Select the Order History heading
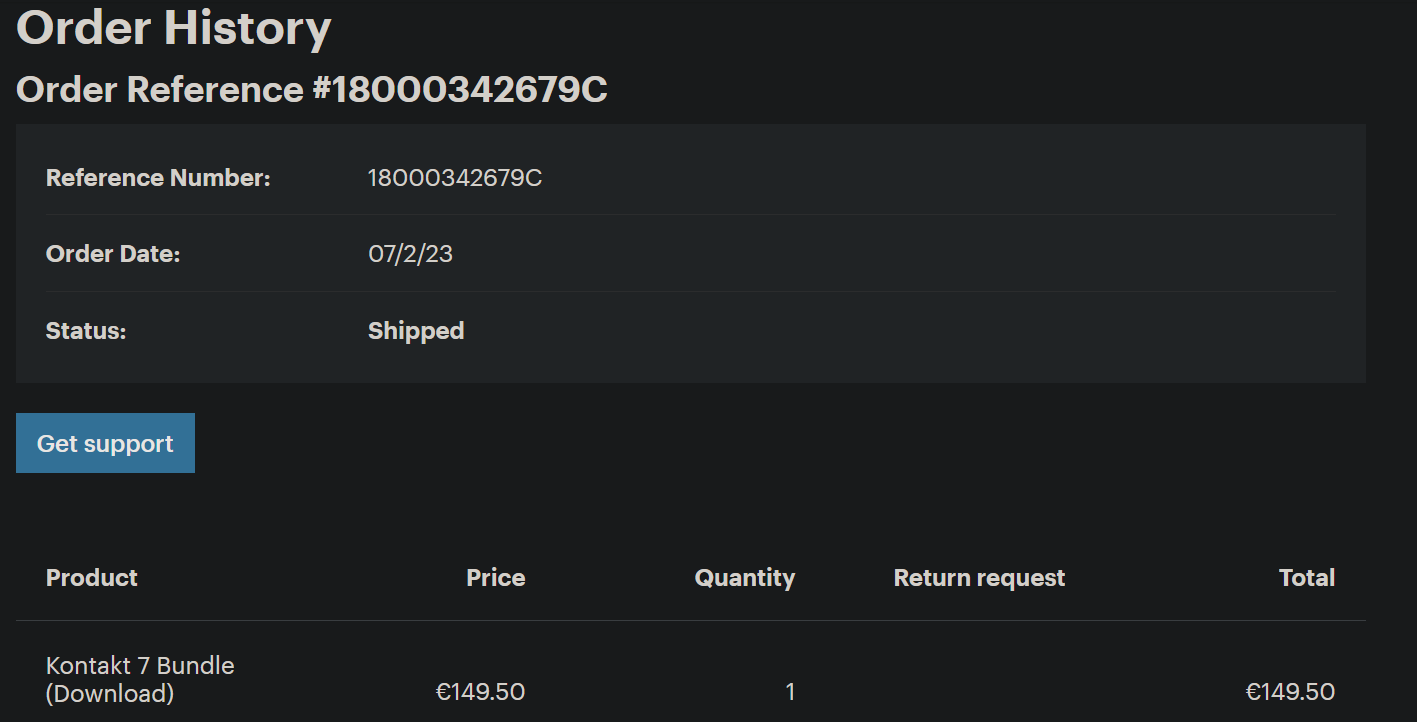 pos(173,28)
